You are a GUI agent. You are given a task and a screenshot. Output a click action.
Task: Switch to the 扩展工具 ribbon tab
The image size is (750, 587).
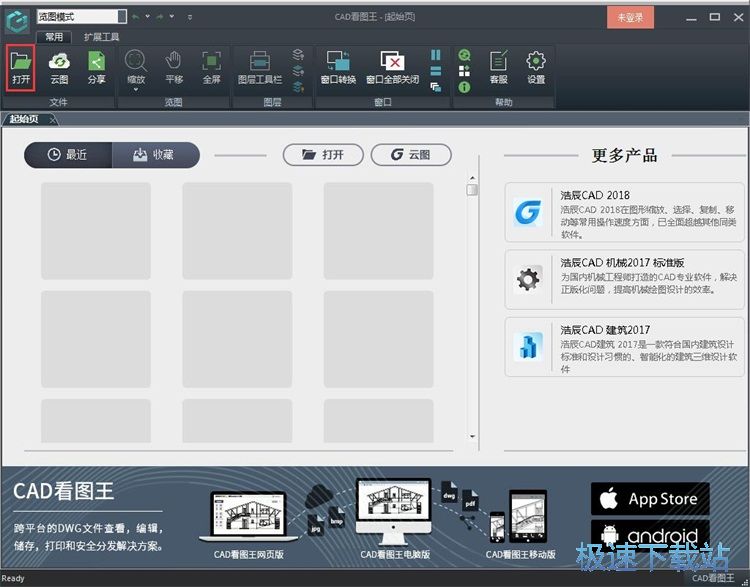[101, 36]
